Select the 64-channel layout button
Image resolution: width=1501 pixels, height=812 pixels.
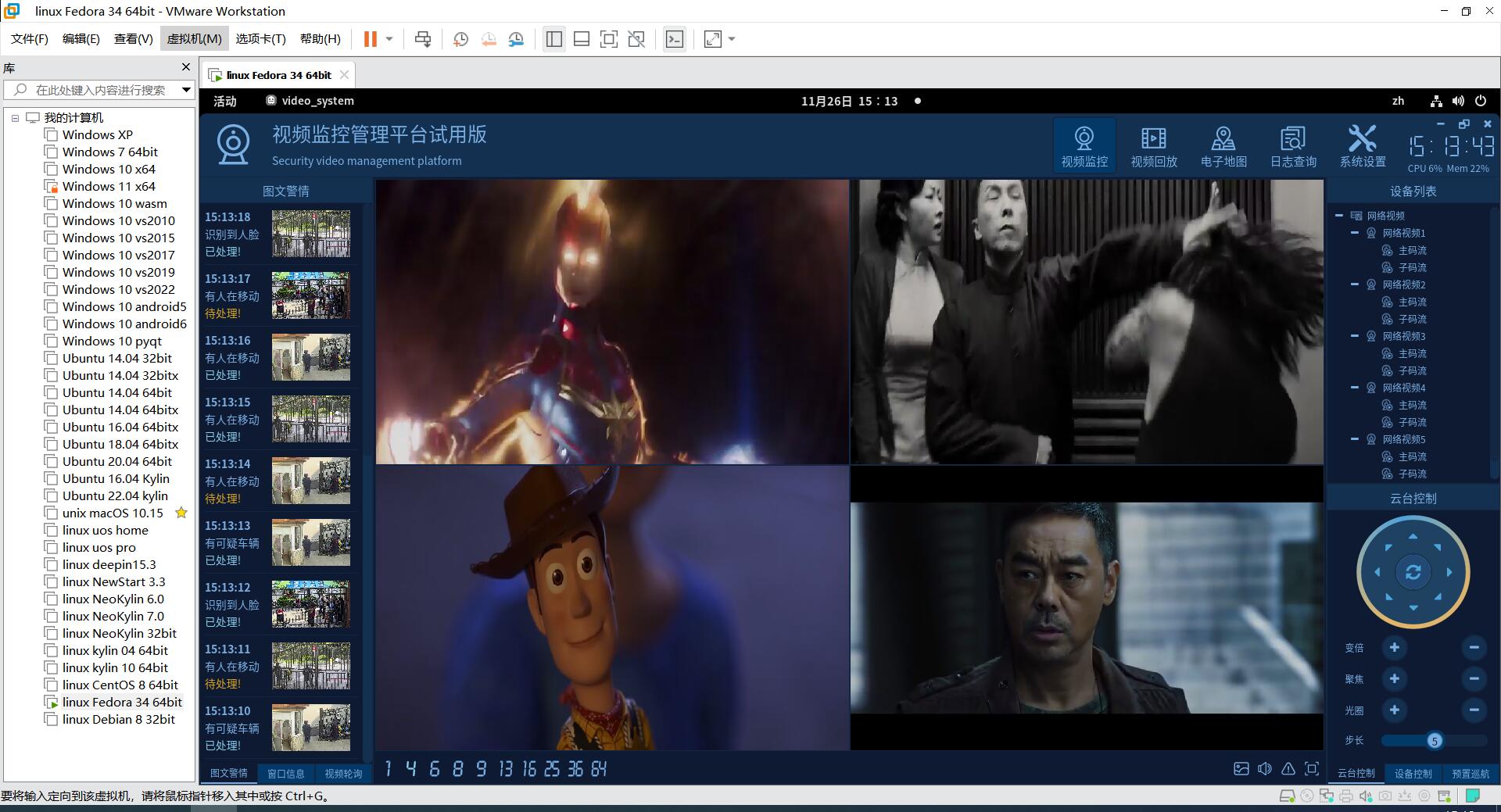[599, 769]
